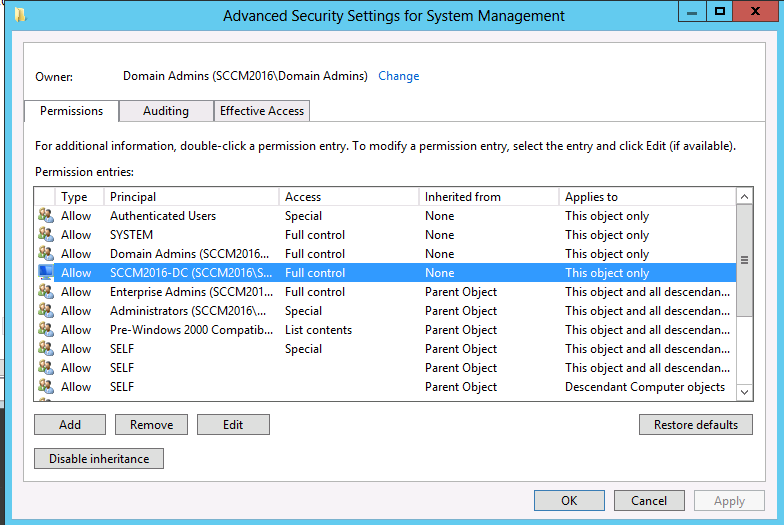784x525 pixels.
Task: Click the Change owner link
Action: [x=398, y=76]
